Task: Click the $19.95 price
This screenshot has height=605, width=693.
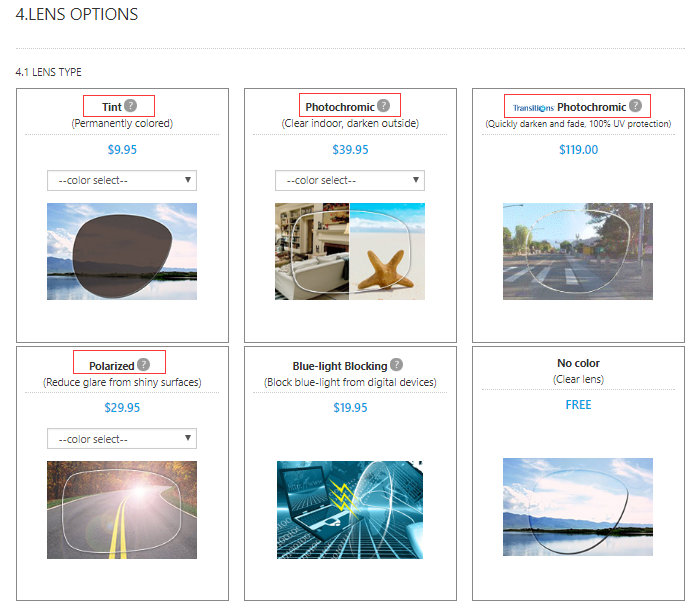Action: (x=350, y=407)
